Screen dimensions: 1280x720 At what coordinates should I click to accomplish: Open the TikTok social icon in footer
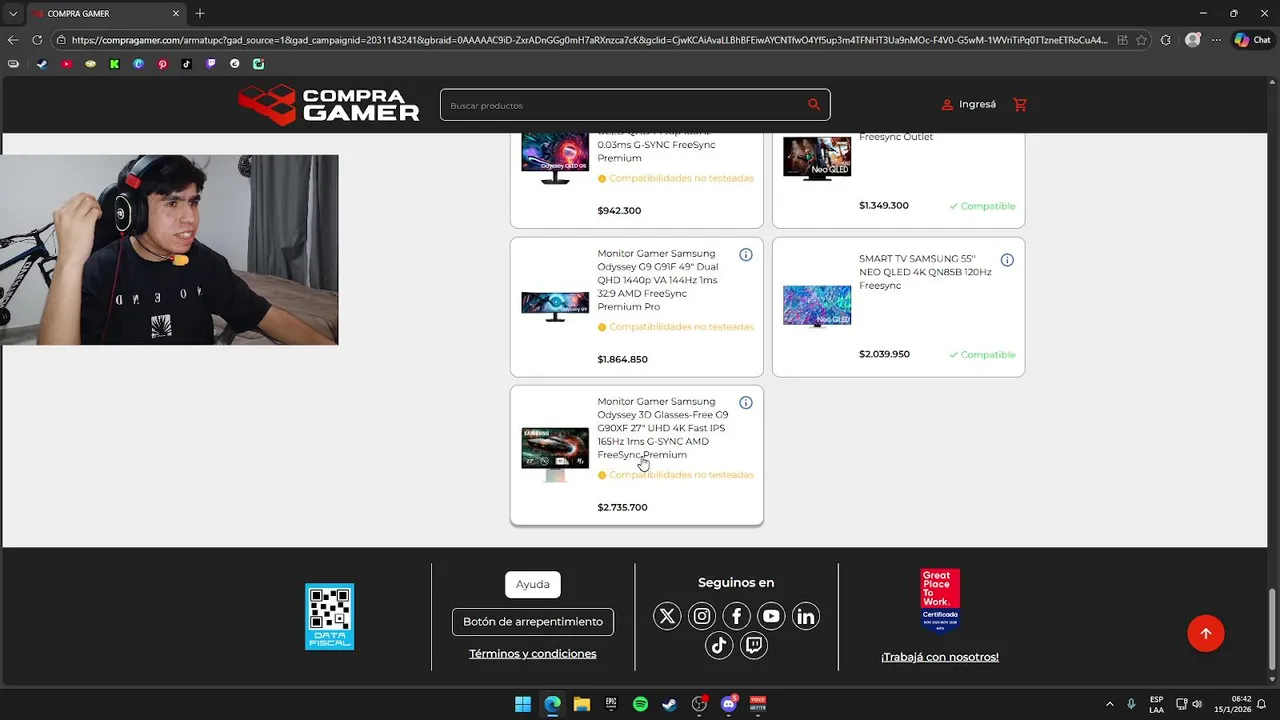(719, 646)
